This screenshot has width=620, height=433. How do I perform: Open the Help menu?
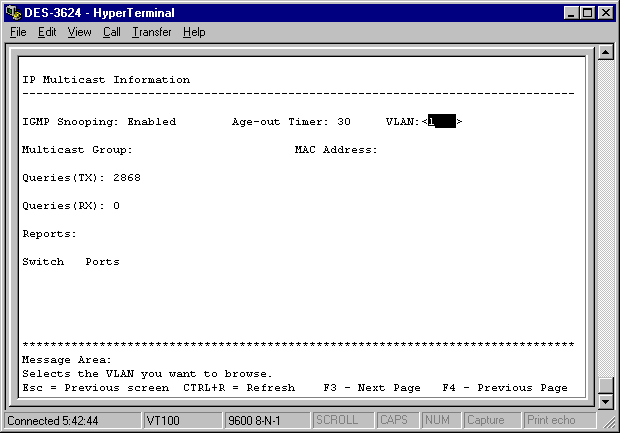tap(194, 32)
